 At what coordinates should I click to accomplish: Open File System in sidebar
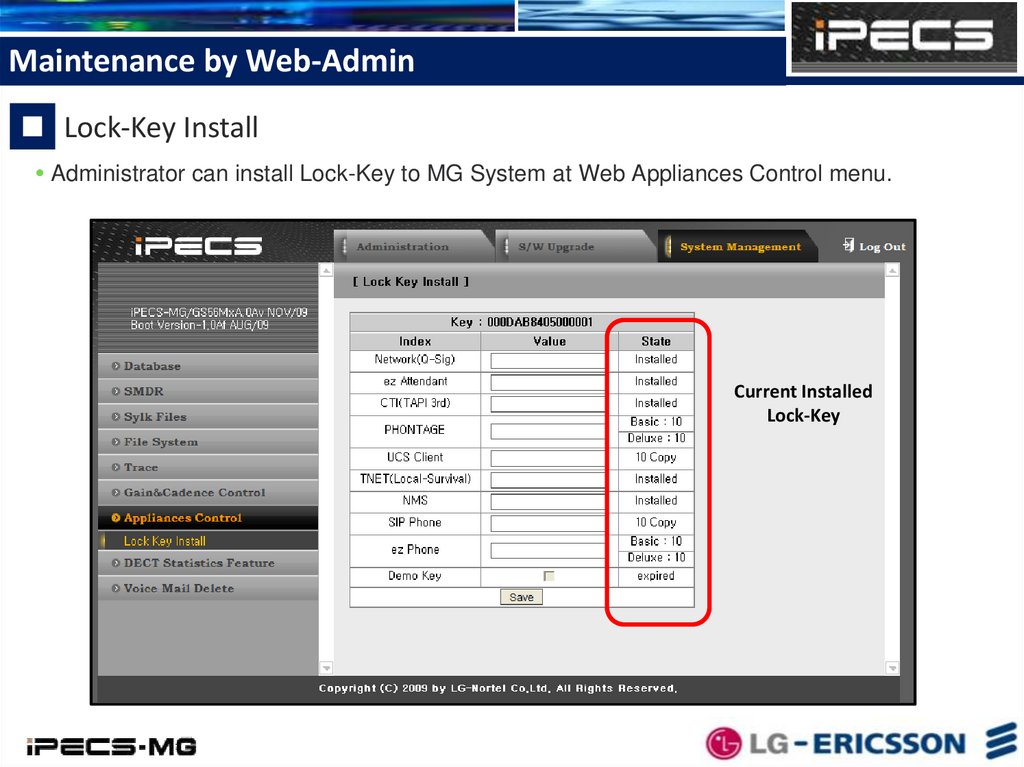click(208, 442)
